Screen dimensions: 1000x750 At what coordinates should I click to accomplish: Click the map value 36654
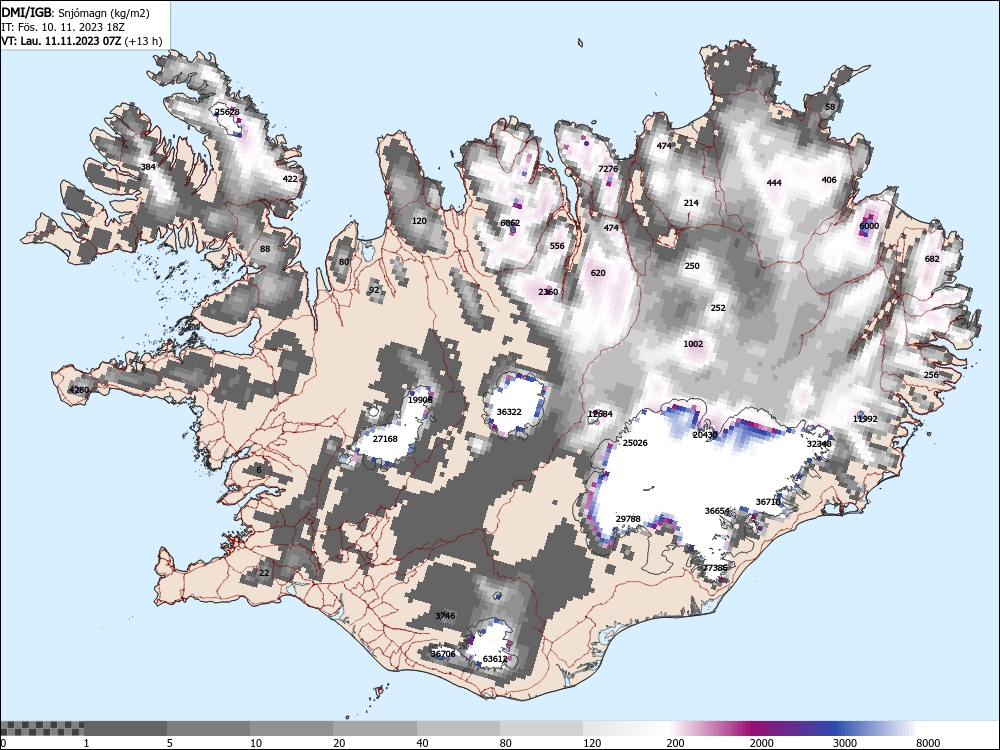(717, 511)
